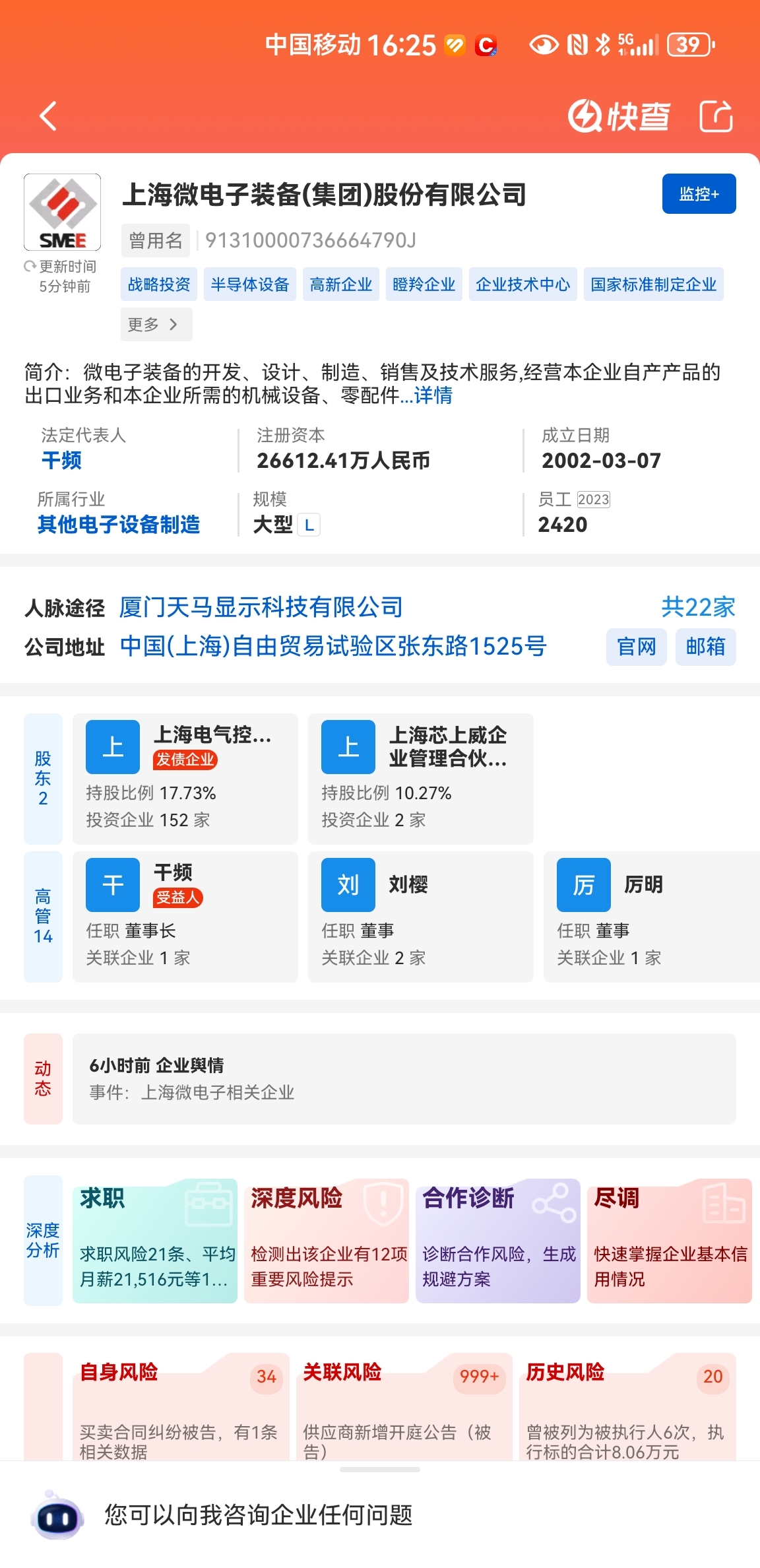Tap the L size badge
This screenshot has height=1568, width=760.
[309, 525]
